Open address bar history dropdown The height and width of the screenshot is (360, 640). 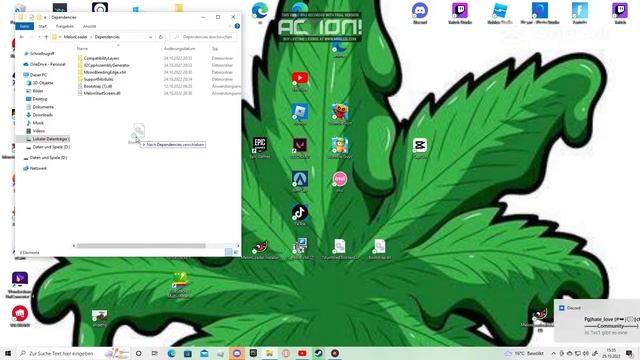[x=151, y=37]
